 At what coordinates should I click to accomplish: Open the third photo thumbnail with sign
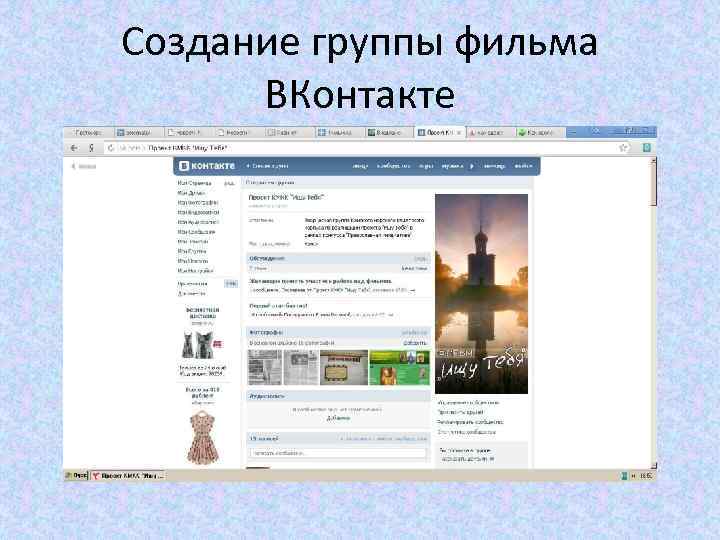point(344,367)
